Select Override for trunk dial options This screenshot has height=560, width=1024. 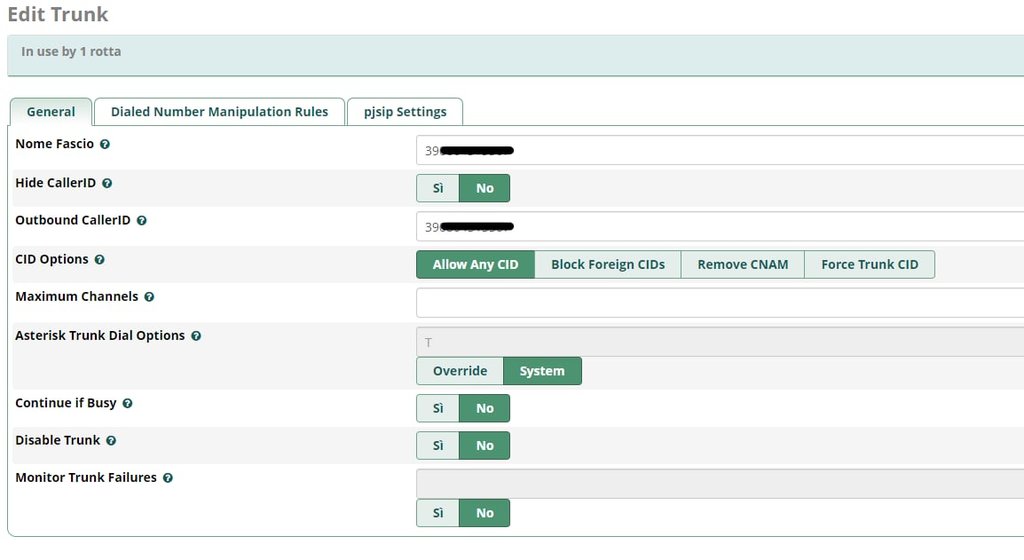(x=460, y=371)
